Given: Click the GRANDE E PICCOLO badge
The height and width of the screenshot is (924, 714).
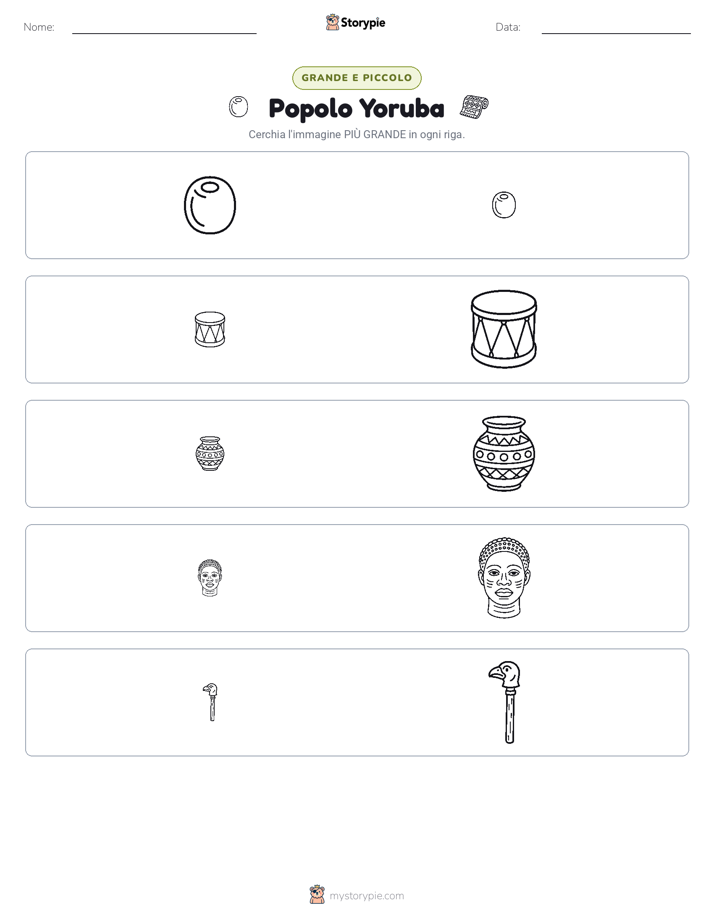Looking at the screenshot, I should click(356, 78).
